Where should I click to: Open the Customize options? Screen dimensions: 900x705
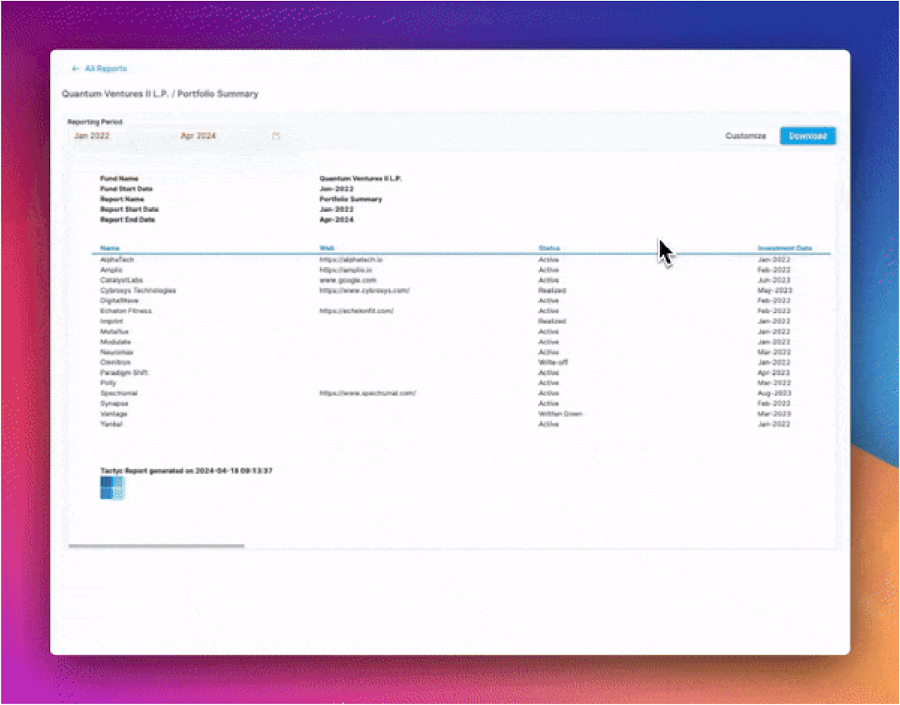(x=746, y=136)
